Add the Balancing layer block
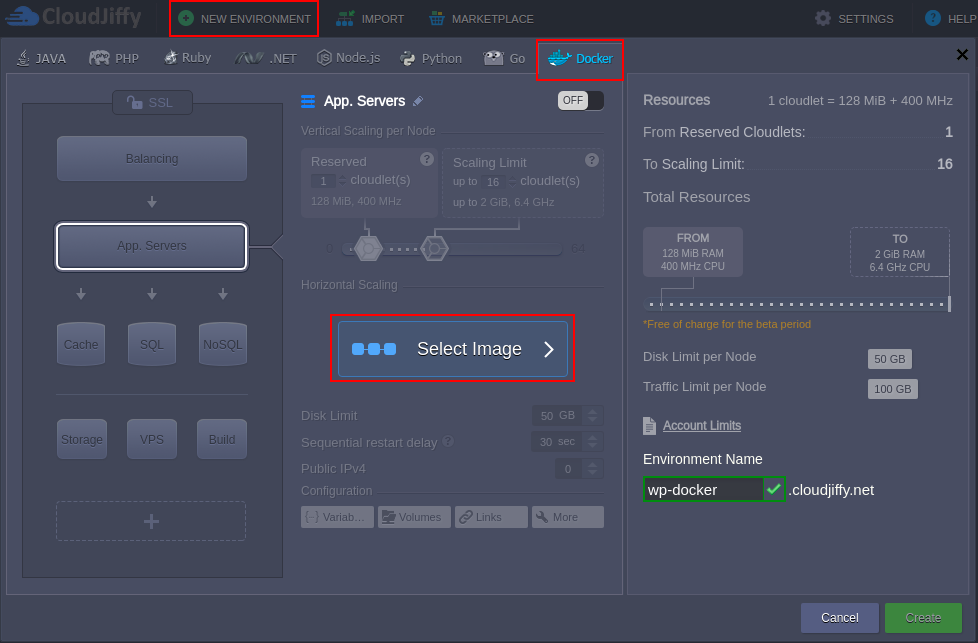 pos(152,158)
